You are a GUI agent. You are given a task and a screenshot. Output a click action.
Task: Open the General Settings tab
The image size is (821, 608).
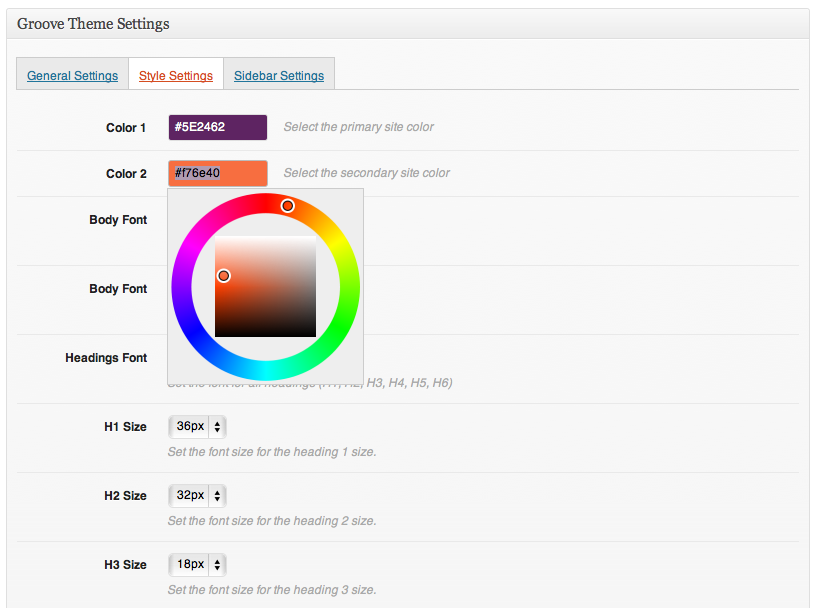pos(72,75)
